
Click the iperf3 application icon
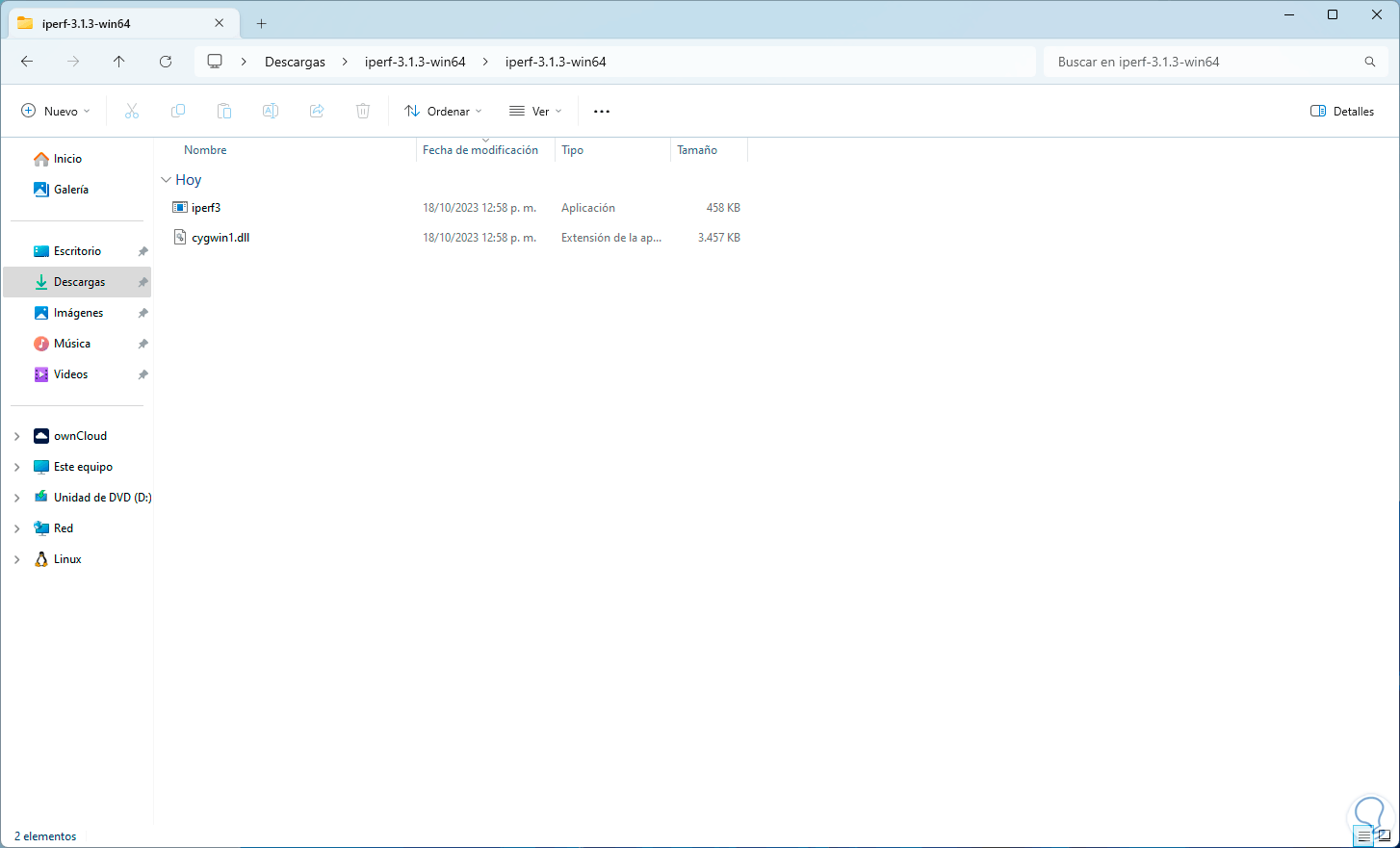(180, 207)
